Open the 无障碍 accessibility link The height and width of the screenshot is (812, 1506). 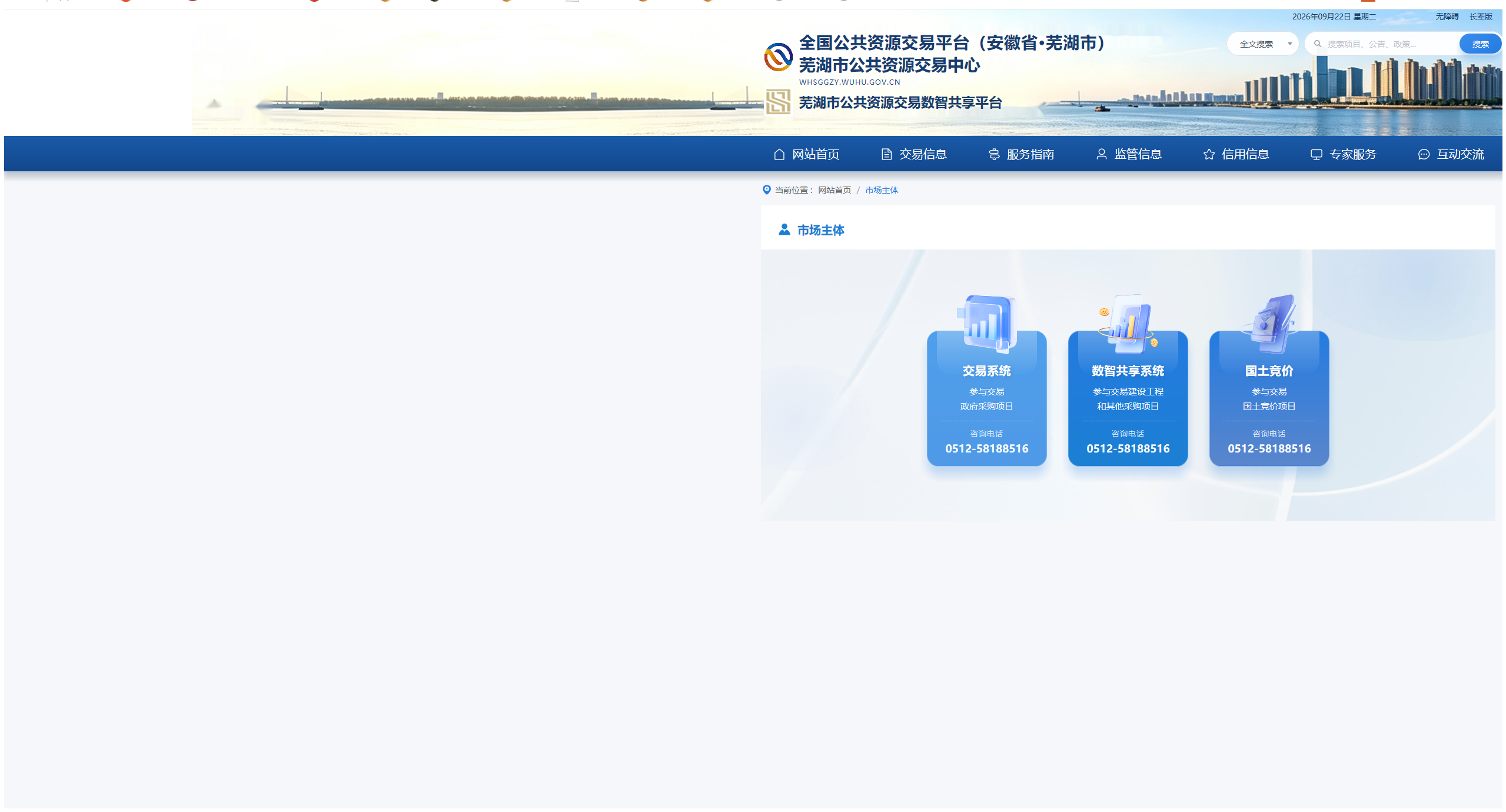[x=1447, y=16]
